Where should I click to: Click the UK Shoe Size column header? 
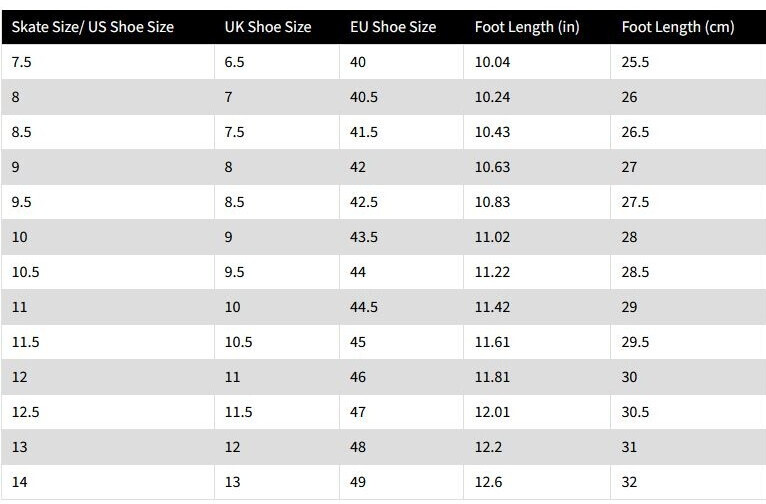[267, 27]
